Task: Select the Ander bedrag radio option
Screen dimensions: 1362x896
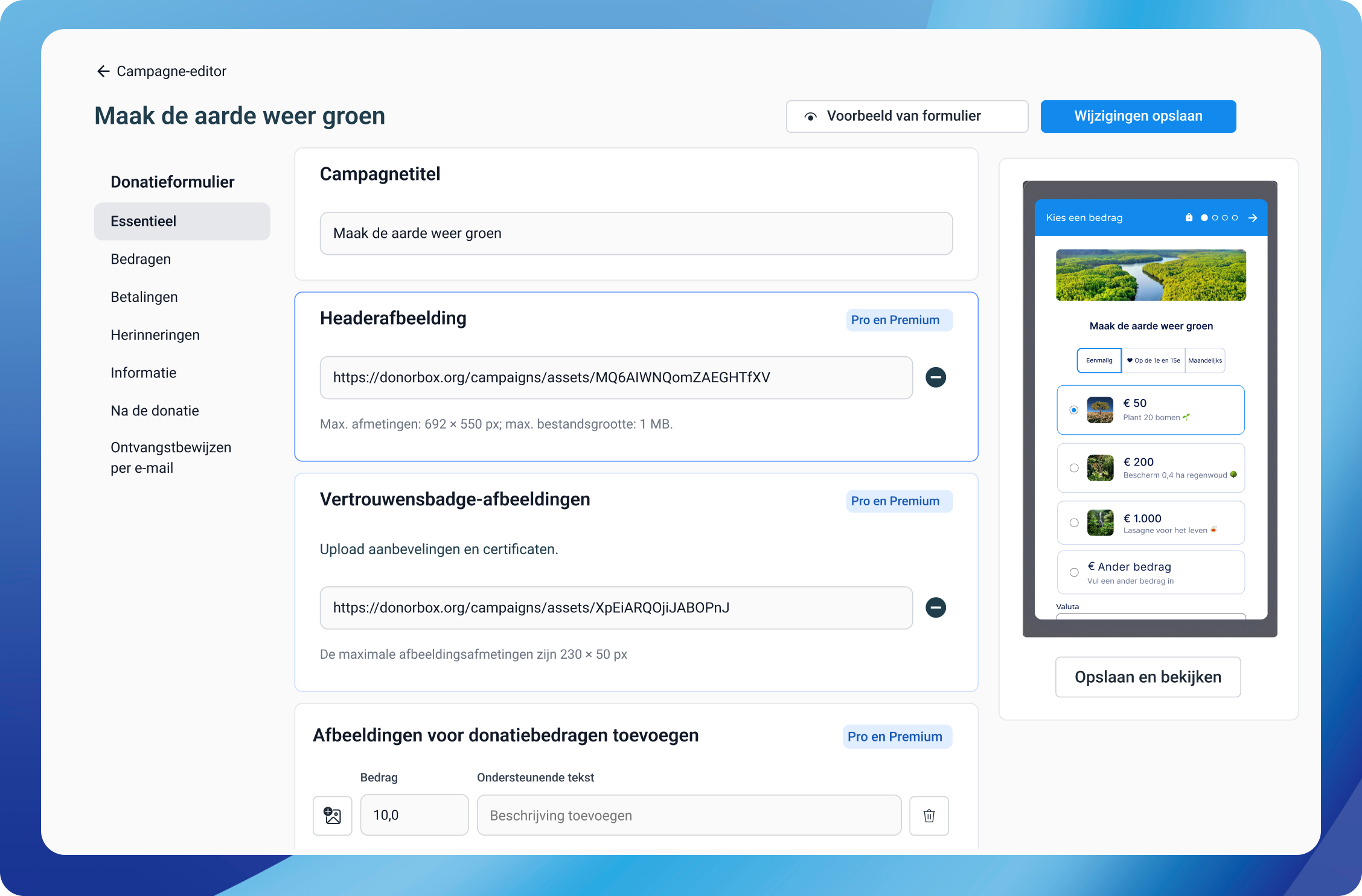Action: pyautogui.click(x=1073, y=572)
